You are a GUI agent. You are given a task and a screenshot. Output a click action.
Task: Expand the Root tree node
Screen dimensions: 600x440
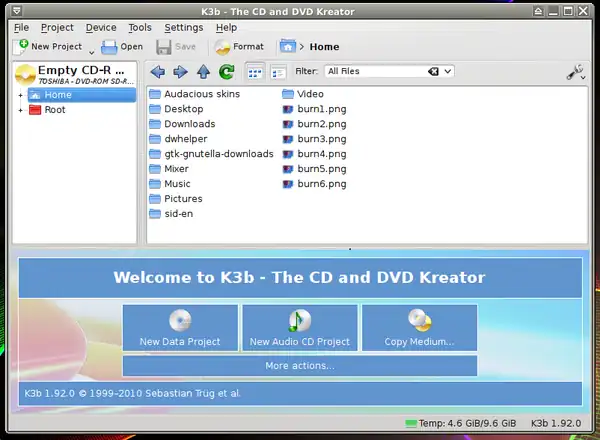click(x=20, y=110)
